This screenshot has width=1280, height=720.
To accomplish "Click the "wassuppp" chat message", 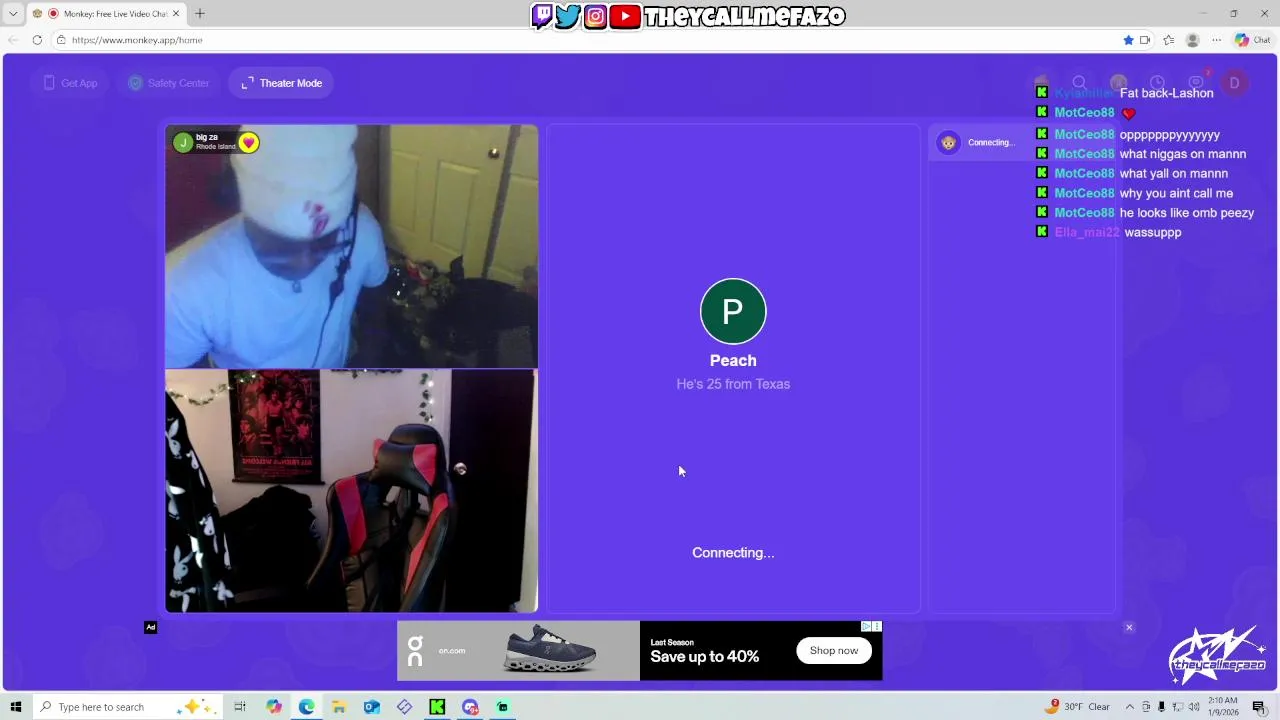I will (x=1152, y=232).
